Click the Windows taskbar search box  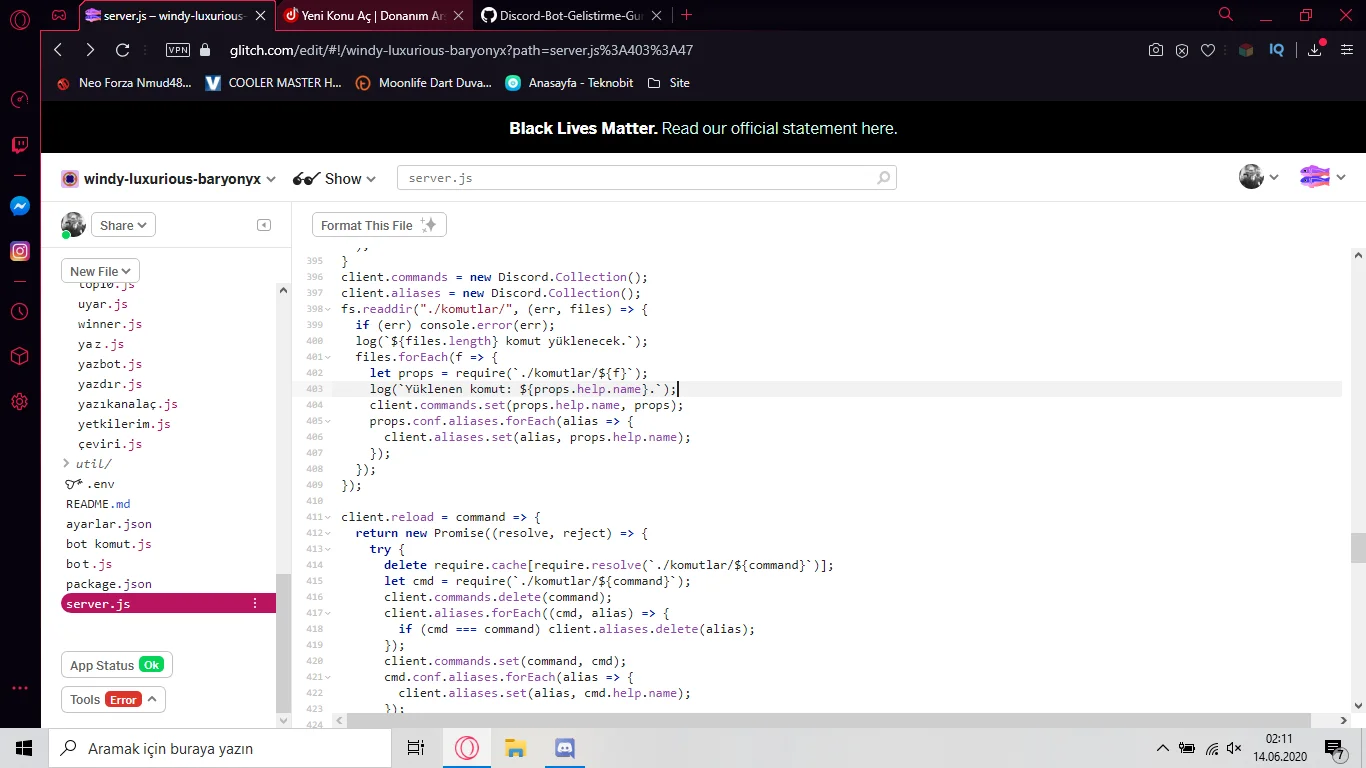(220, 748)
